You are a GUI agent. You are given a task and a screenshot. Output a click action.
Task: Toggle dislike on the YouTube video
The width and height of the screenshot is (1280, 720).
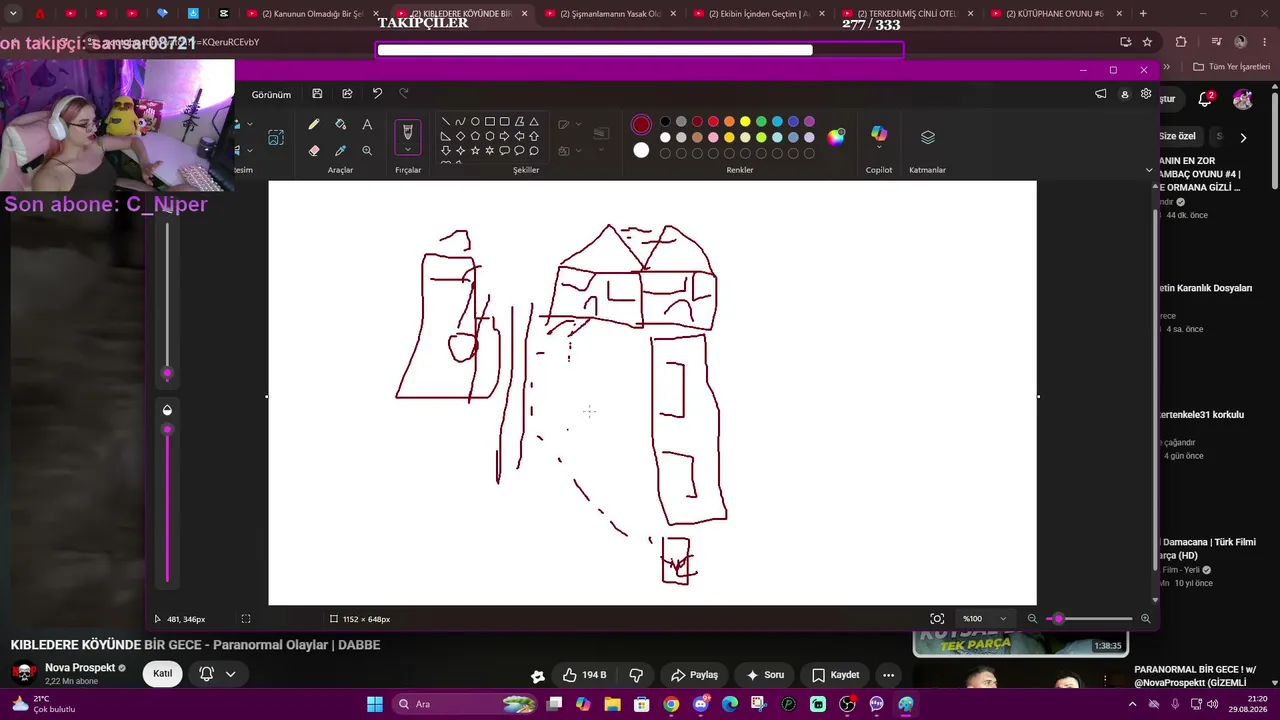(636, 675)
